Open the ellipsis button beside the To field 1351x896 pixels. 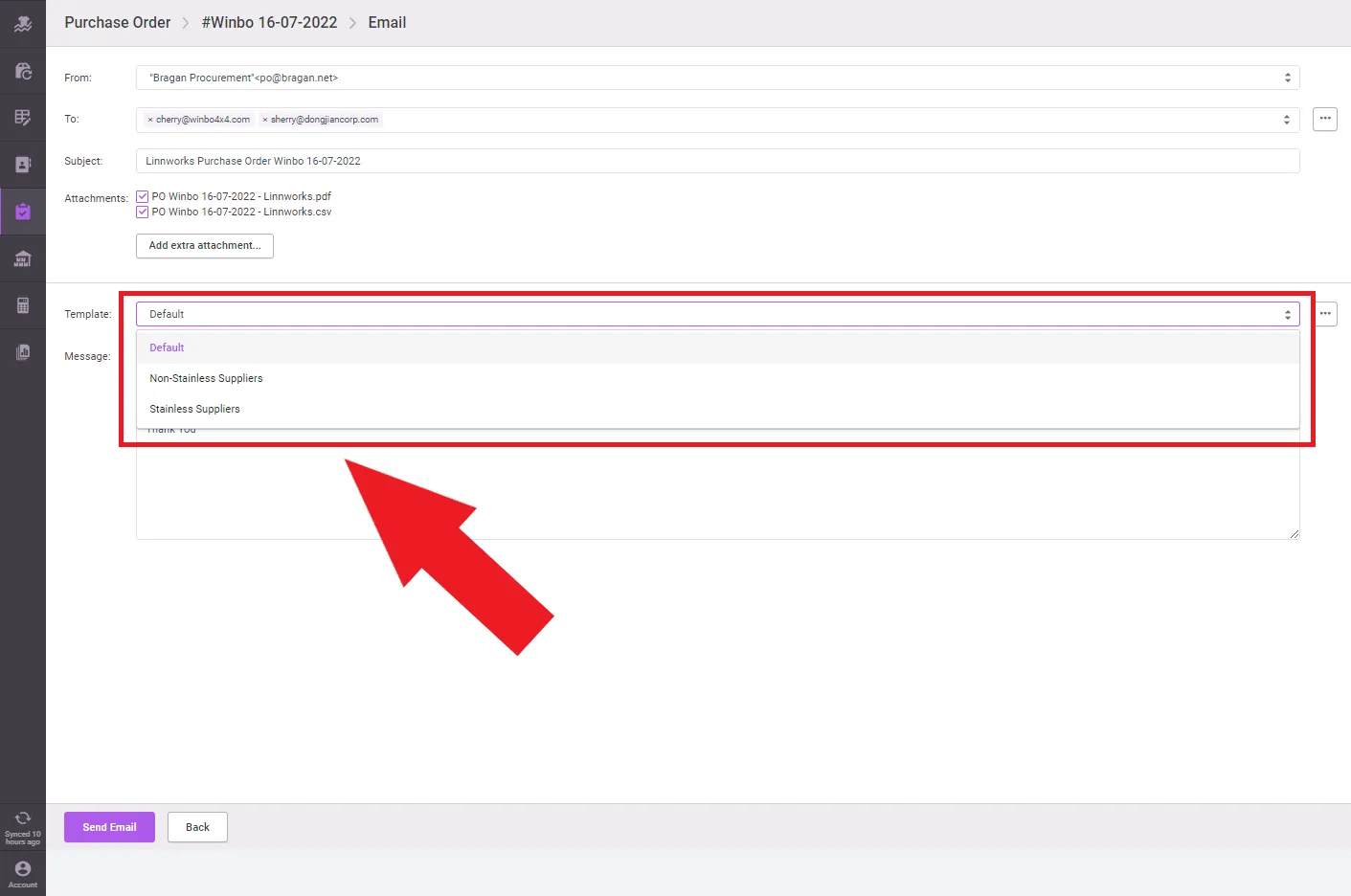pos(1325,119)
